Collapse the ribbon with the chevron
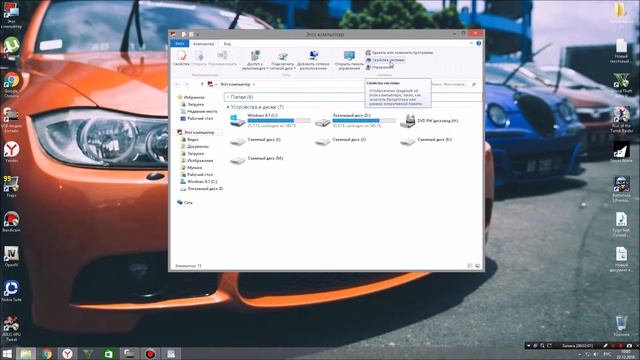 tap(471, 43)
